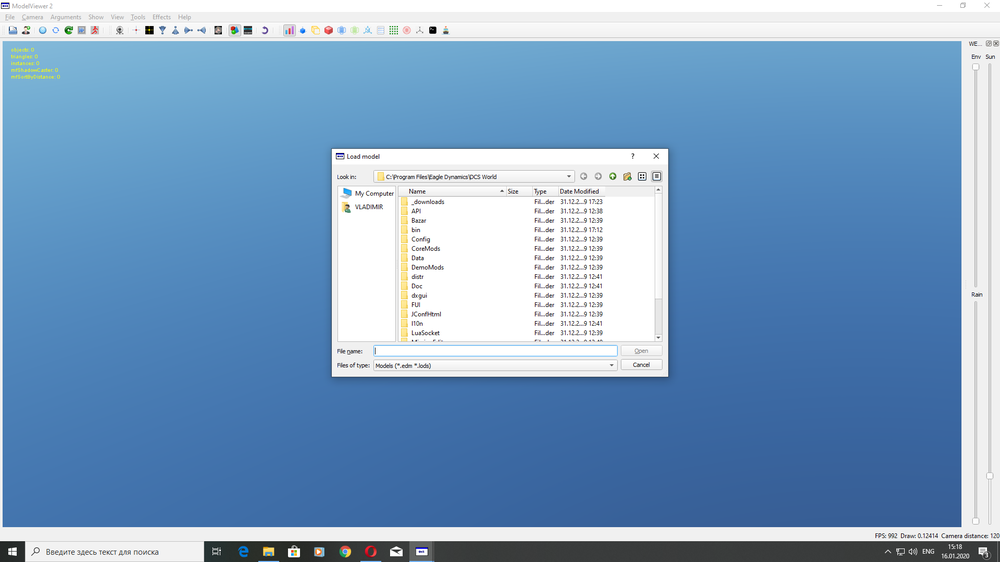Select the Config folder

(x=420, y=239)
